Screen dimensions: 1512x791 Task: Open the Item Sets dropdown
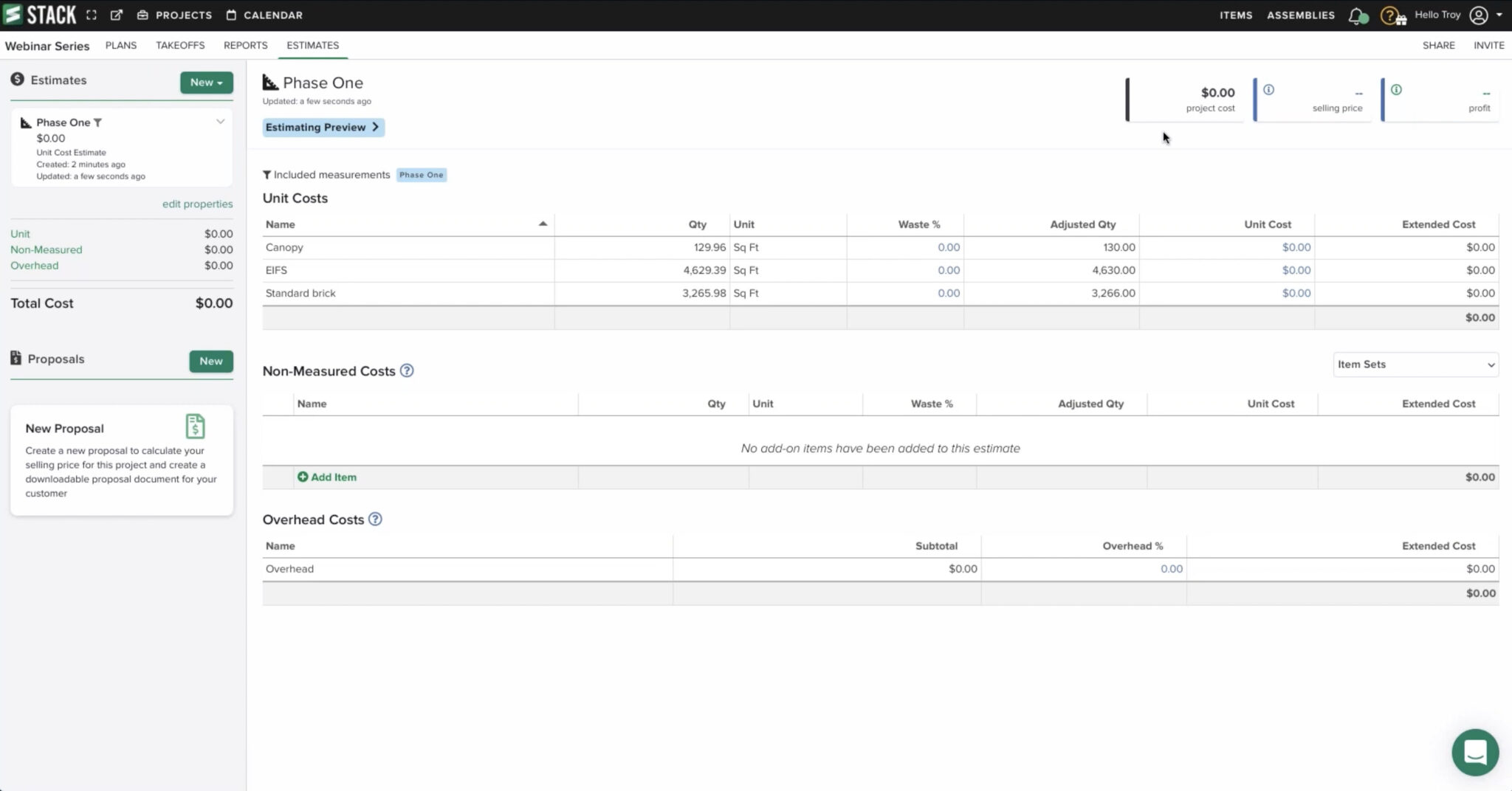click(x=1415, y=365)
